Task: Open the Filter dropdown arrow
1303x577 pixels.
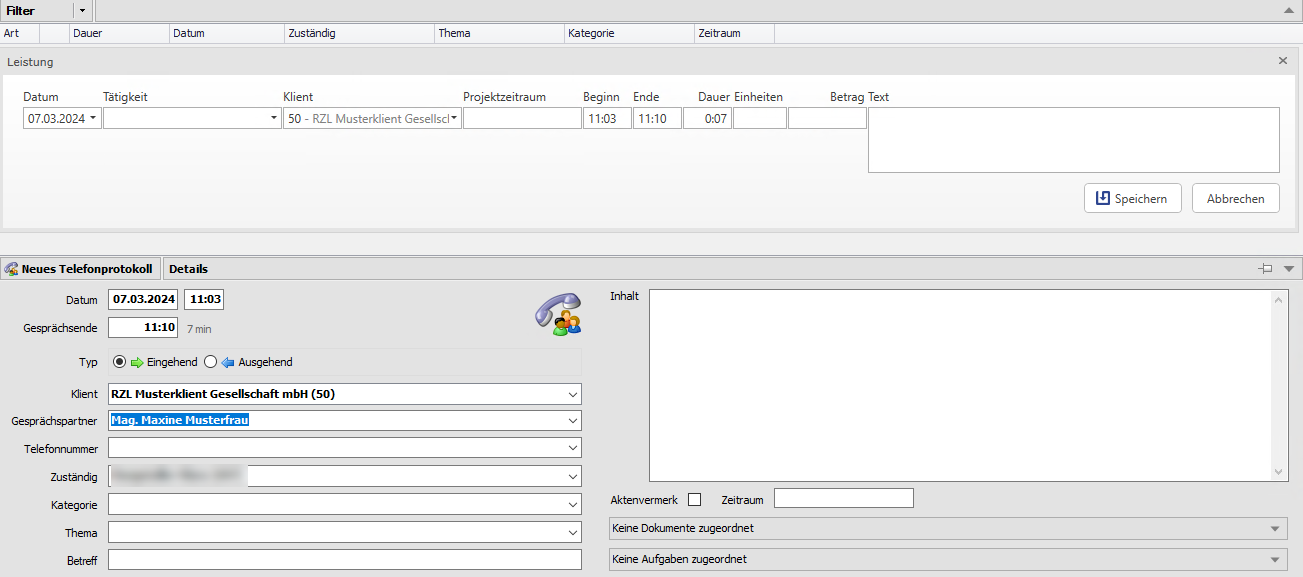Action: (x=82, y=9)
